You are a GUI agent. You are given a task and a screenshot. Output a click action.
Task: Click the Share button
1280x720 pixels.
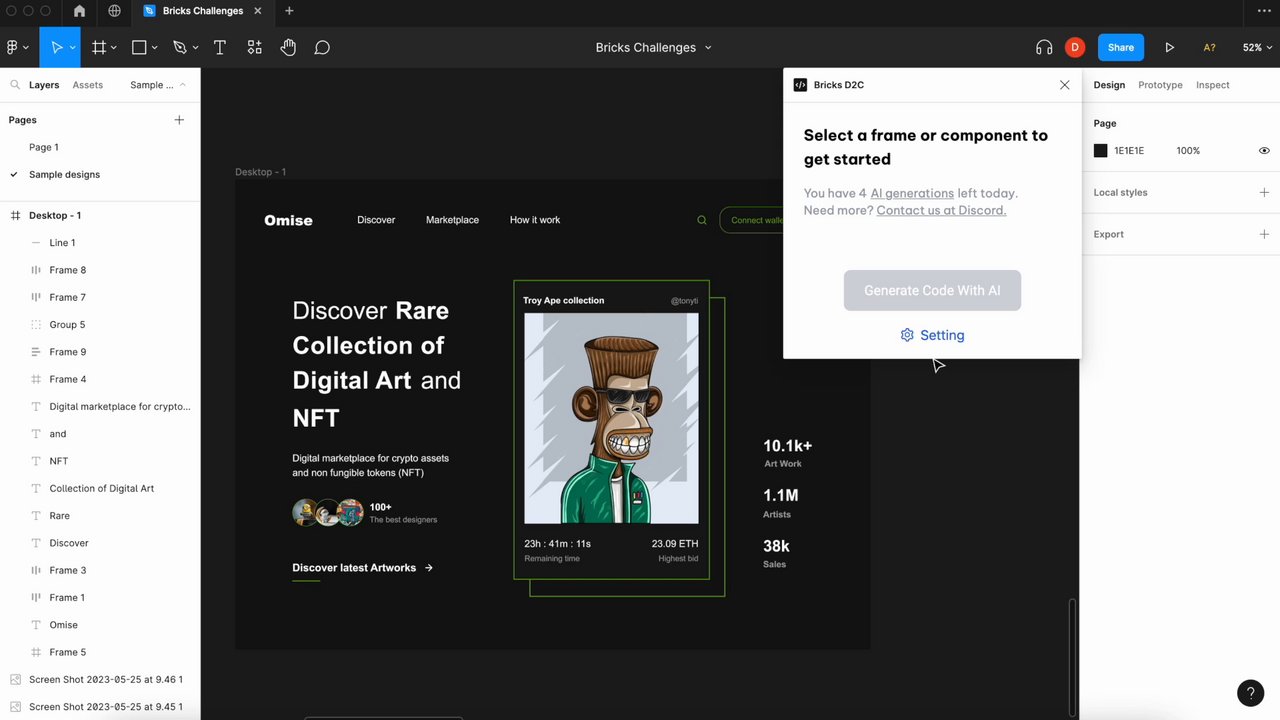coord(1121,47)
